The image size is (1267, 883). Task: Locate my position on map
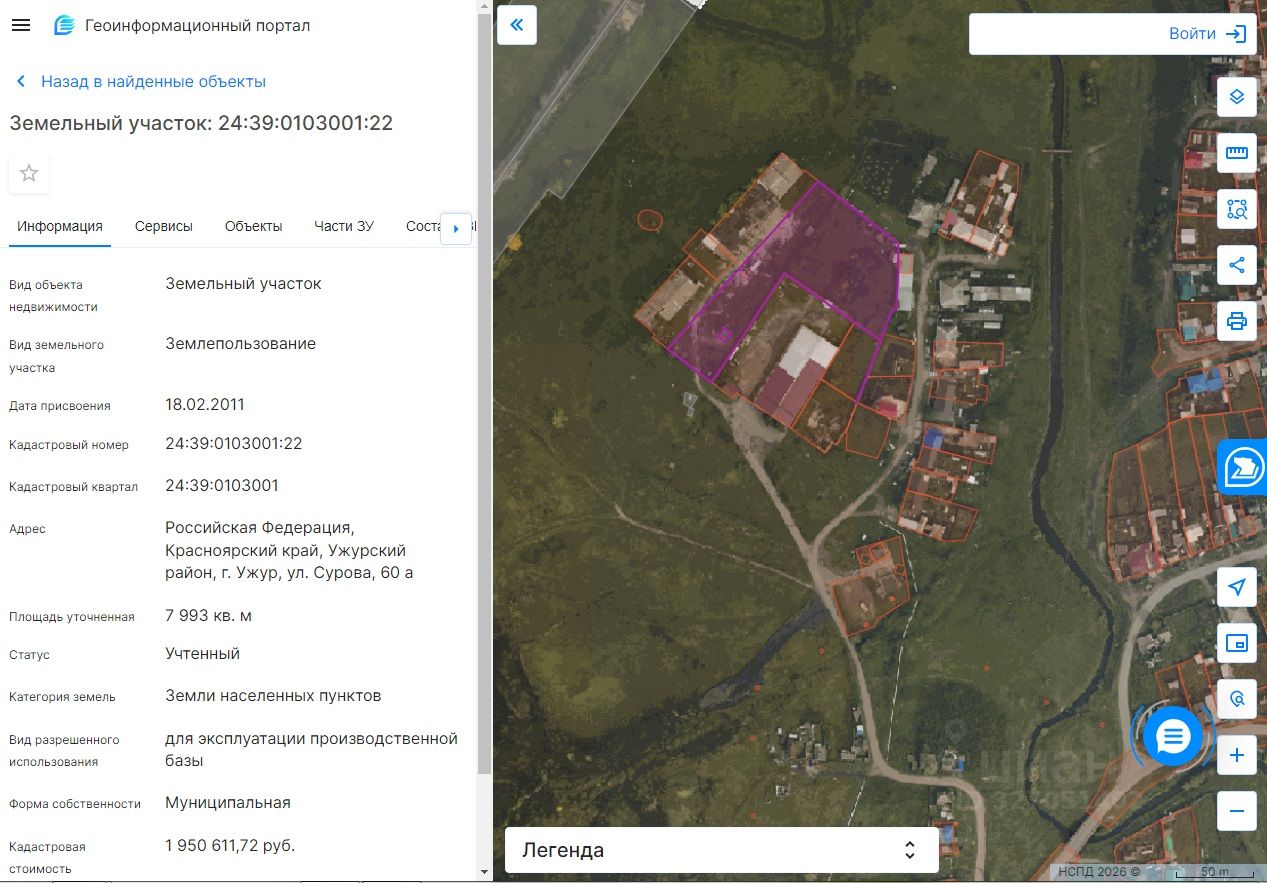pyautogui.click(x=1237, y=587)
